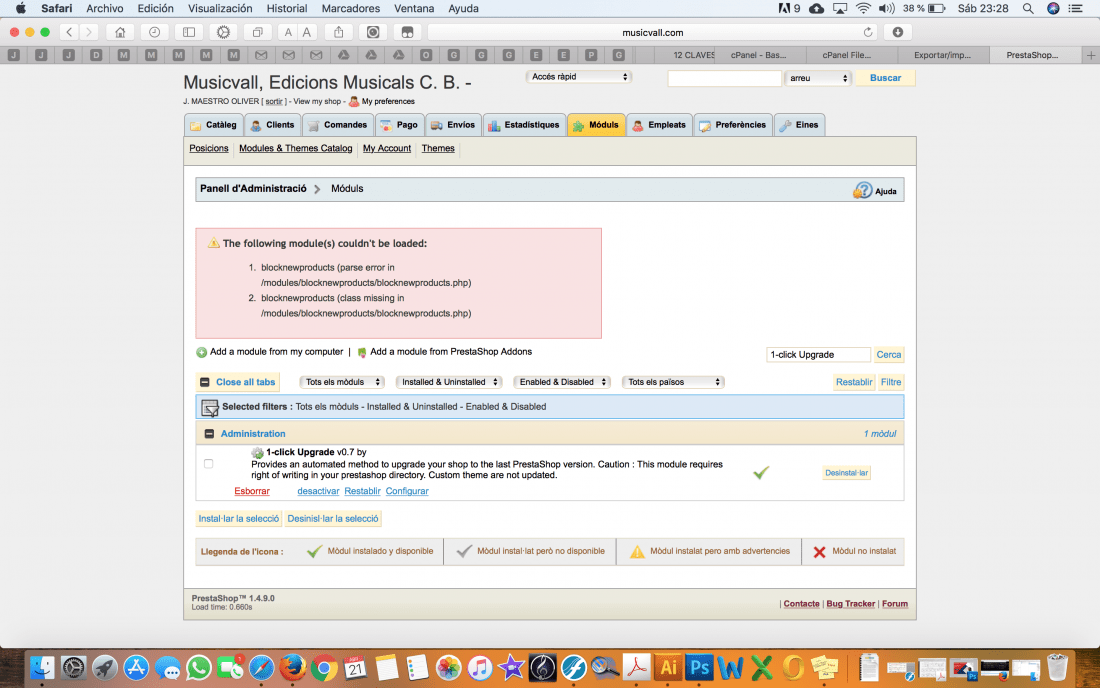Click the green check status for 1-click Upgrade
This screenshot has height=688, width=1100.
coord(761,473)
